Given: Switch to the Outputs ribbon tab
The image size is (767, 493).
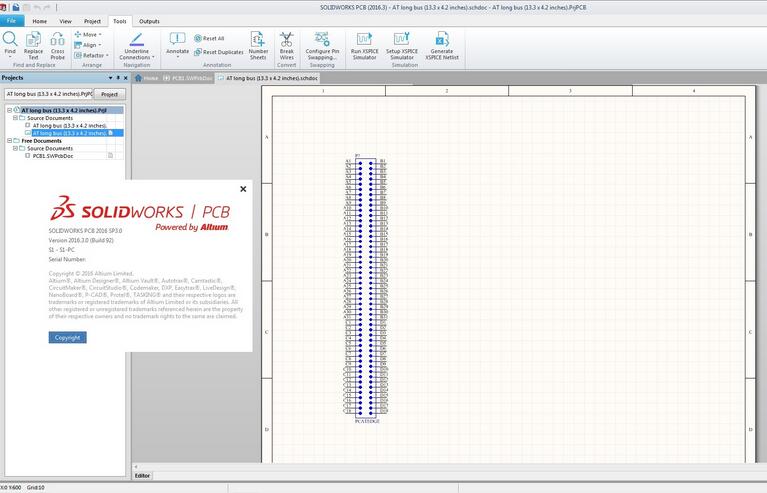Looking at the screenshot, I should (149, 21).
